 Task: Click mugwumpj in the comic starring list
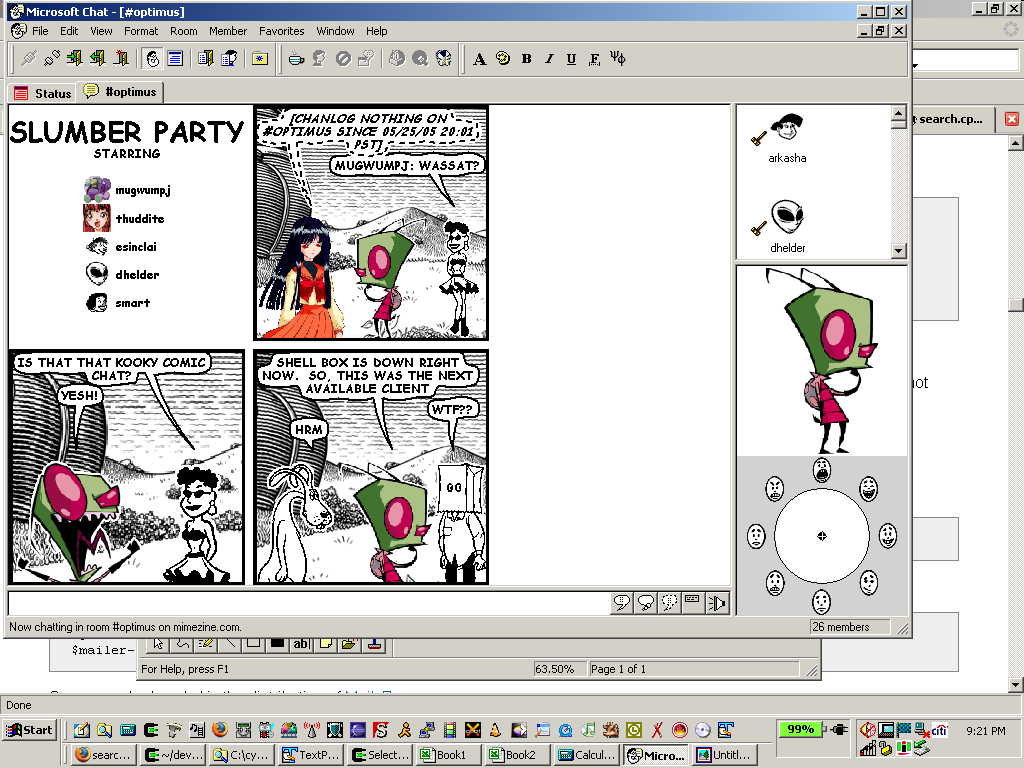(x=128, y=190)
